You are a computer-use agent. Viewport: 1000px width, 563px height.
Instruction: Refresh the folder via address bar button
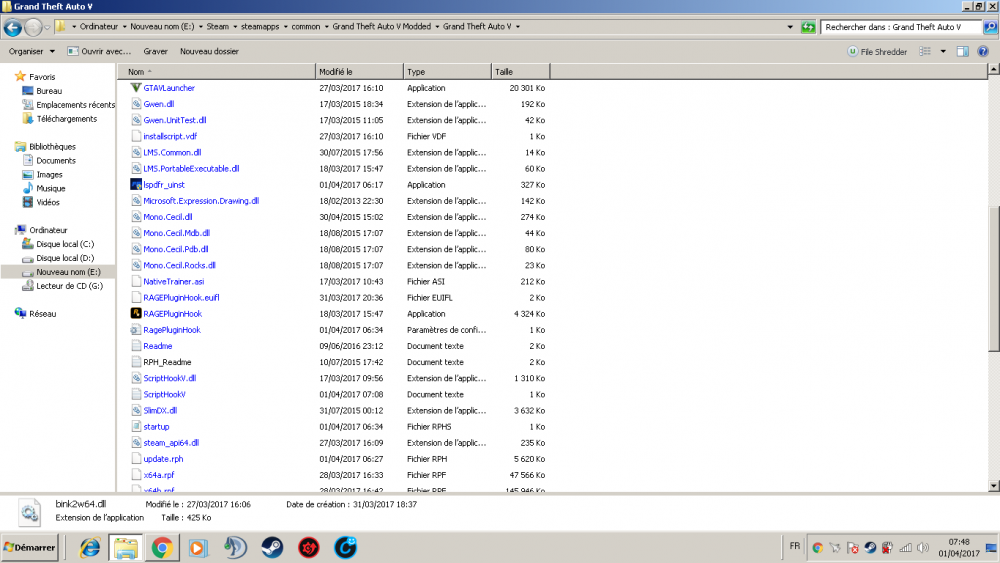[x=808, y=27]
